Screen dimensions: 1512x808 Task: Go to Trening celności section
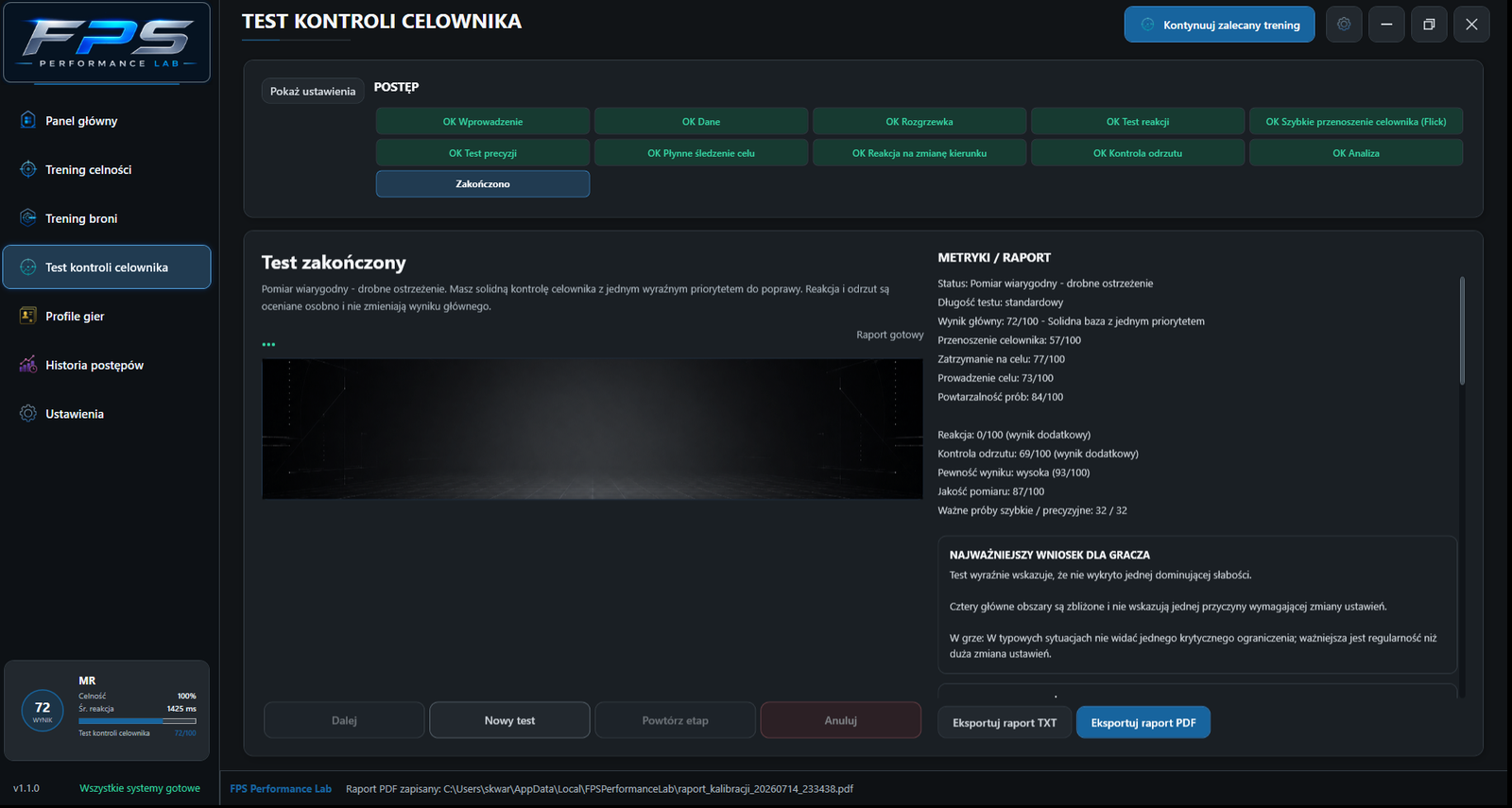(x=107, y=169)
